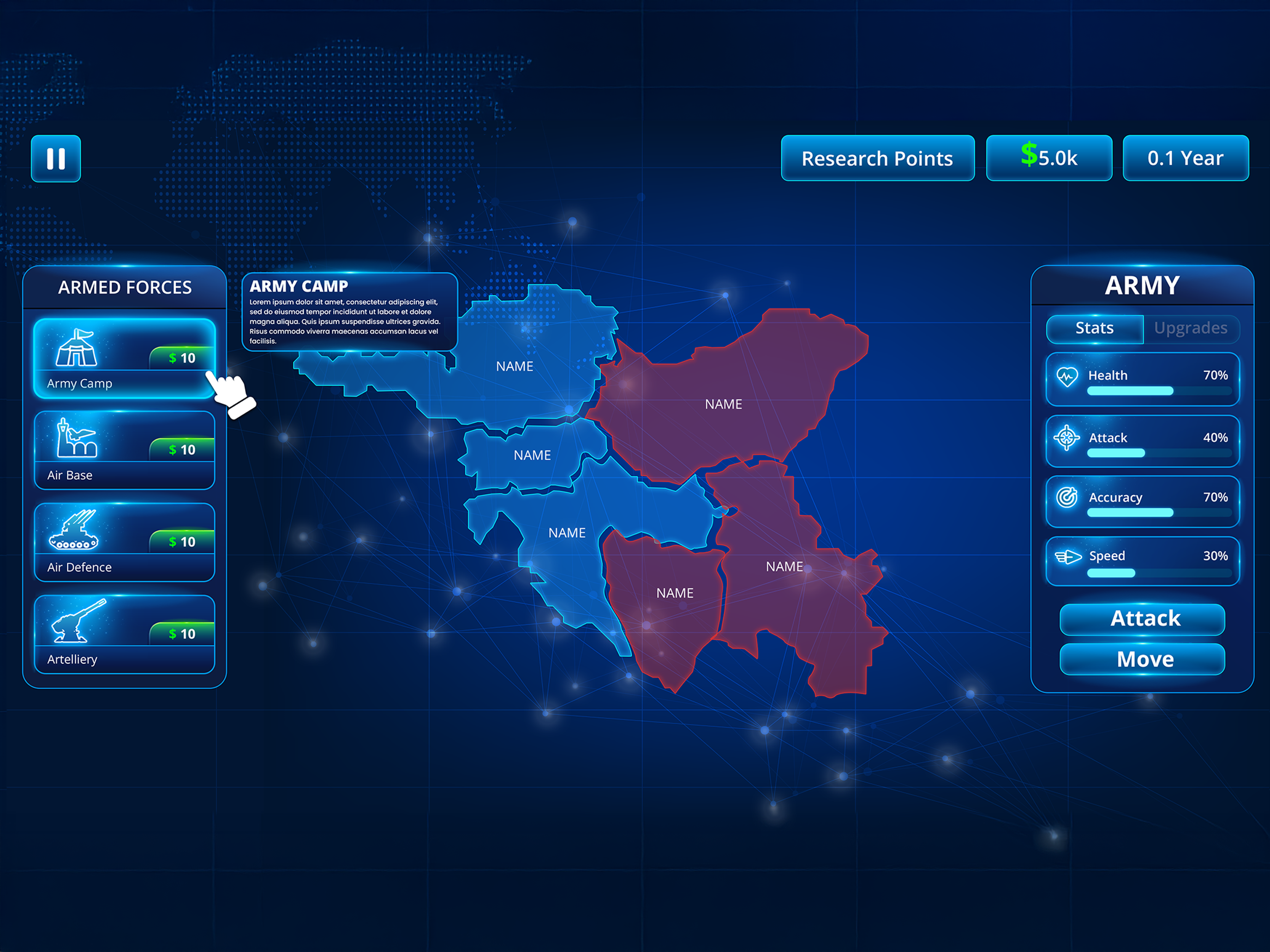The height and width of the screenshot is (952, 1270).
Task: Click the ARMY panel header
Action: (1142, 285)
